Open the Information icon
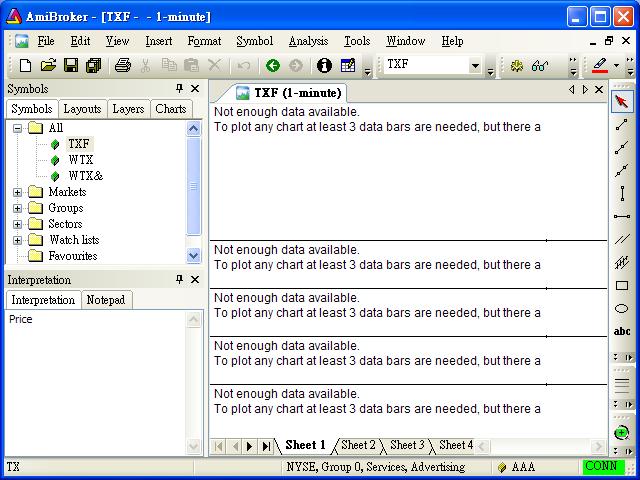The image size is (640, 480). (x=324, y=65)
